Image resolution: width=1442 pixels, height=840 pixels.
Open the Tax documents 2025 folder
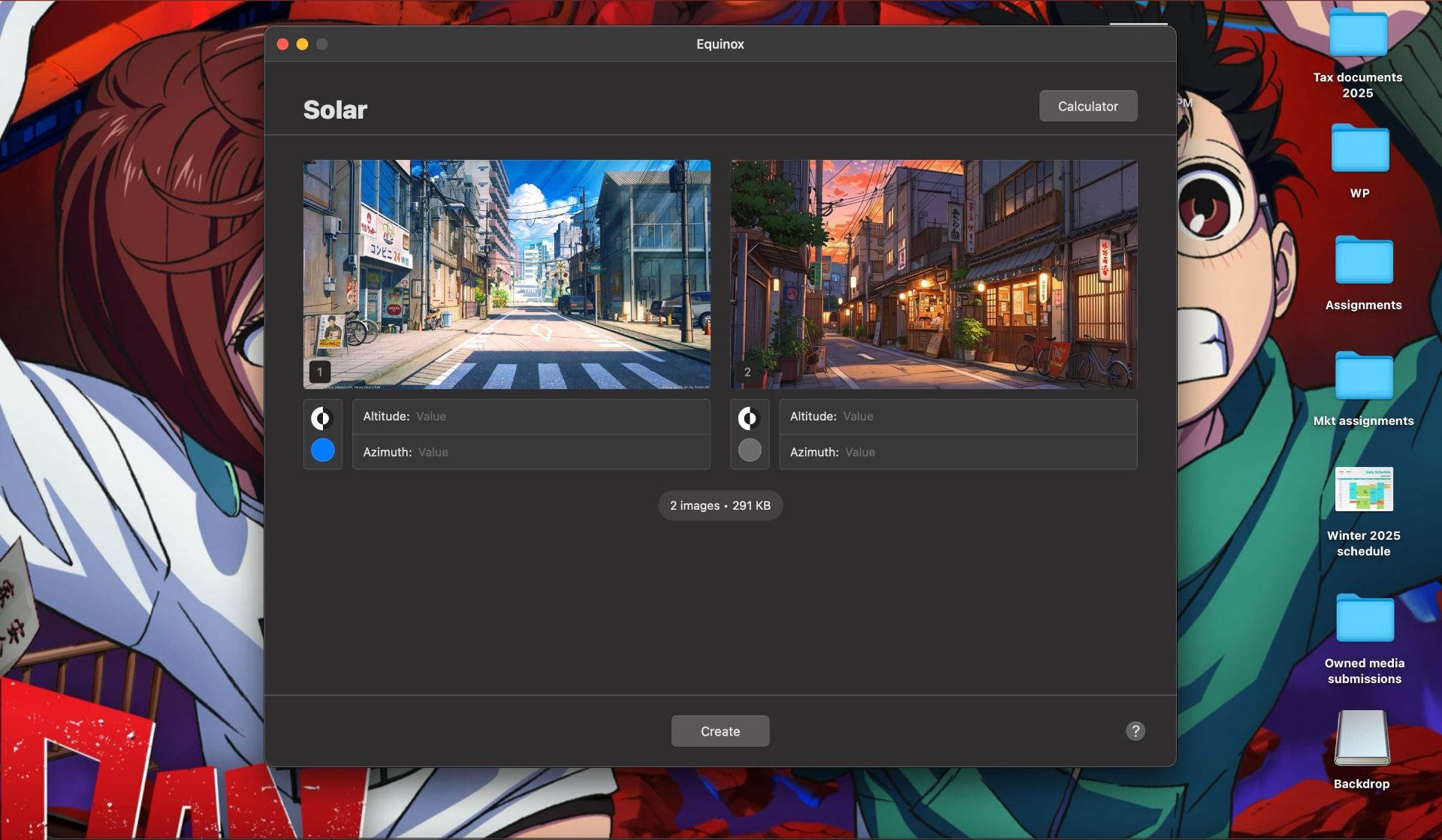point(1357,35)
